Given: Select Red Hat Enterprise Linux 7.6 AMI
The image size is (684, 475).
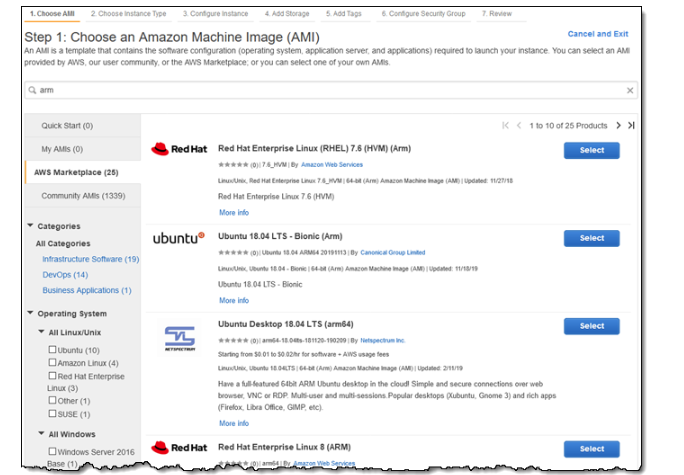Looking at the screenshot, I should pos(592,150).
